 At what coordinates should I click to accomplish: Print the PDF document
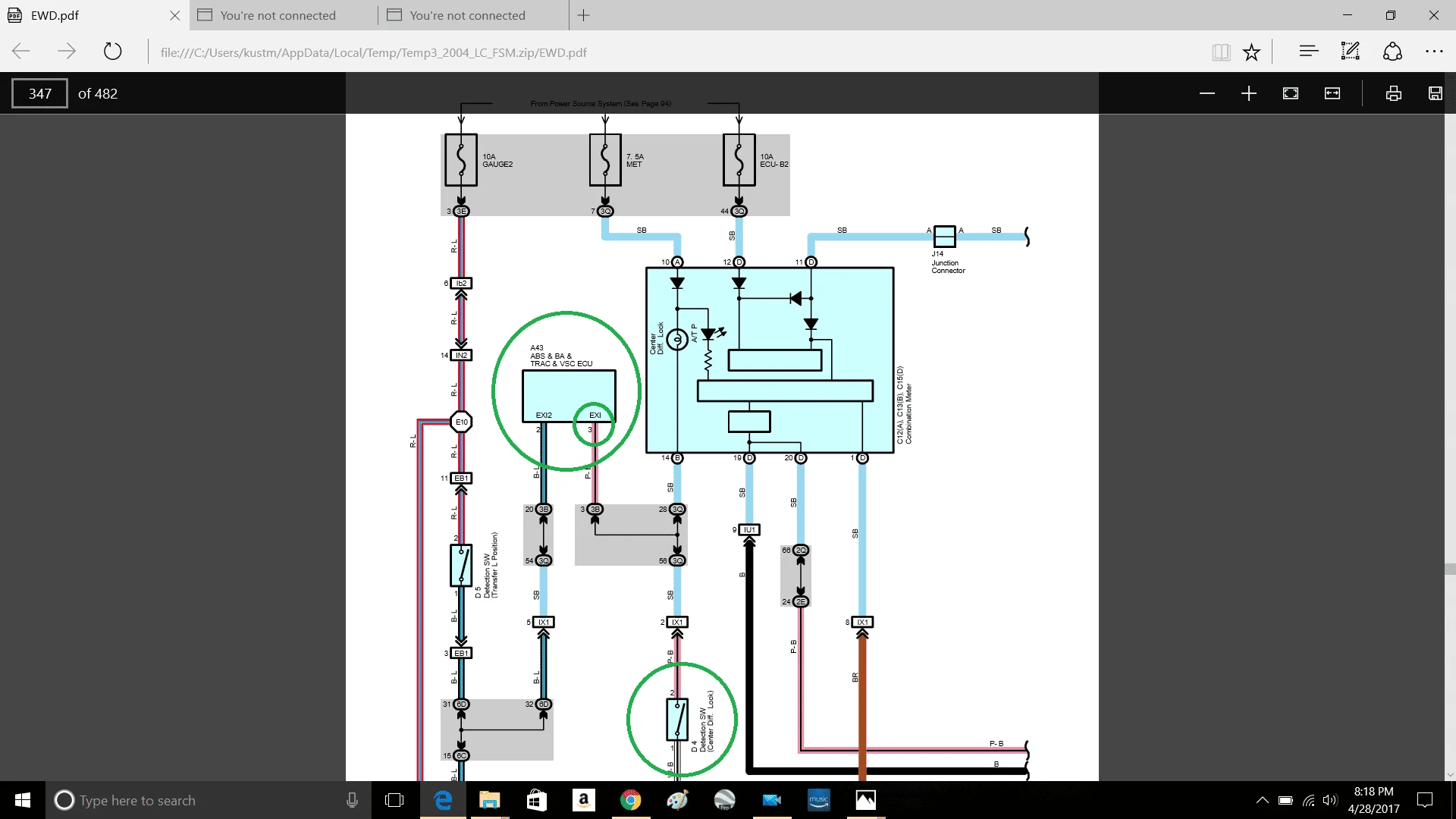1393,93
